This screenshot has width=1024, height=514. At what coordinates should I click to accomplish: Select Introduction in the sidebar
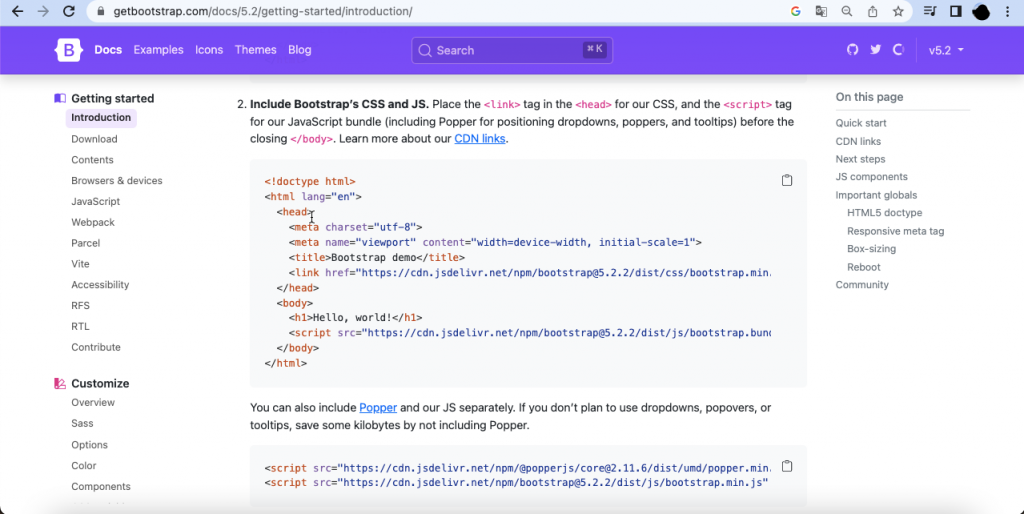101,118
